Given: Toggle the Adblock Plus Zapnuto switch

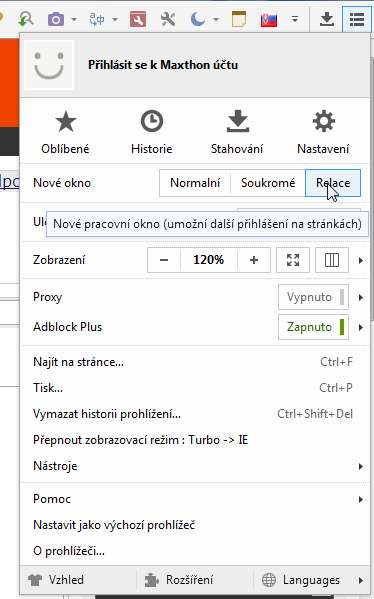Looking at the screenshot, I should 313,327.
